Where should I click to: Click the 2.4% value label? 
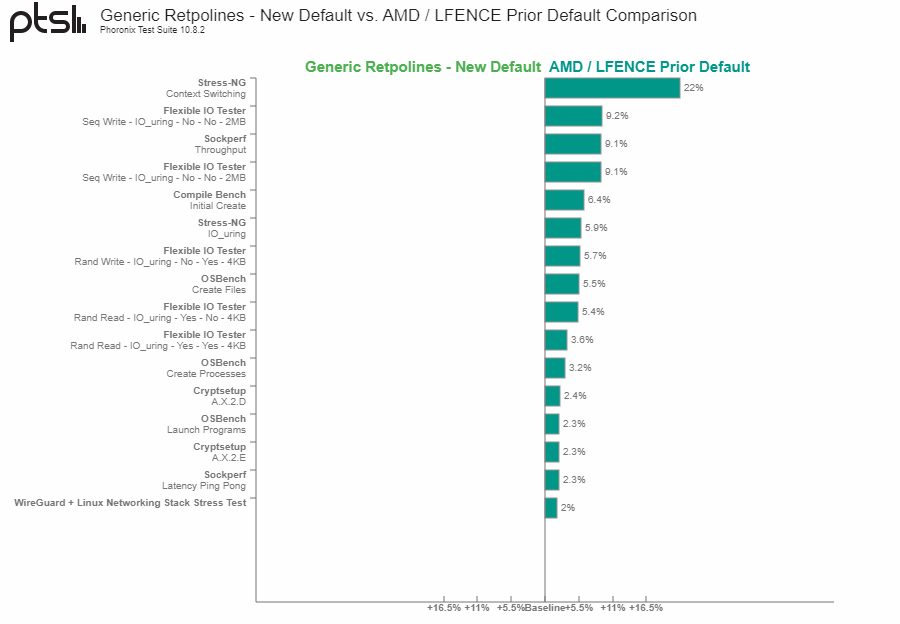tap(575, 396)
